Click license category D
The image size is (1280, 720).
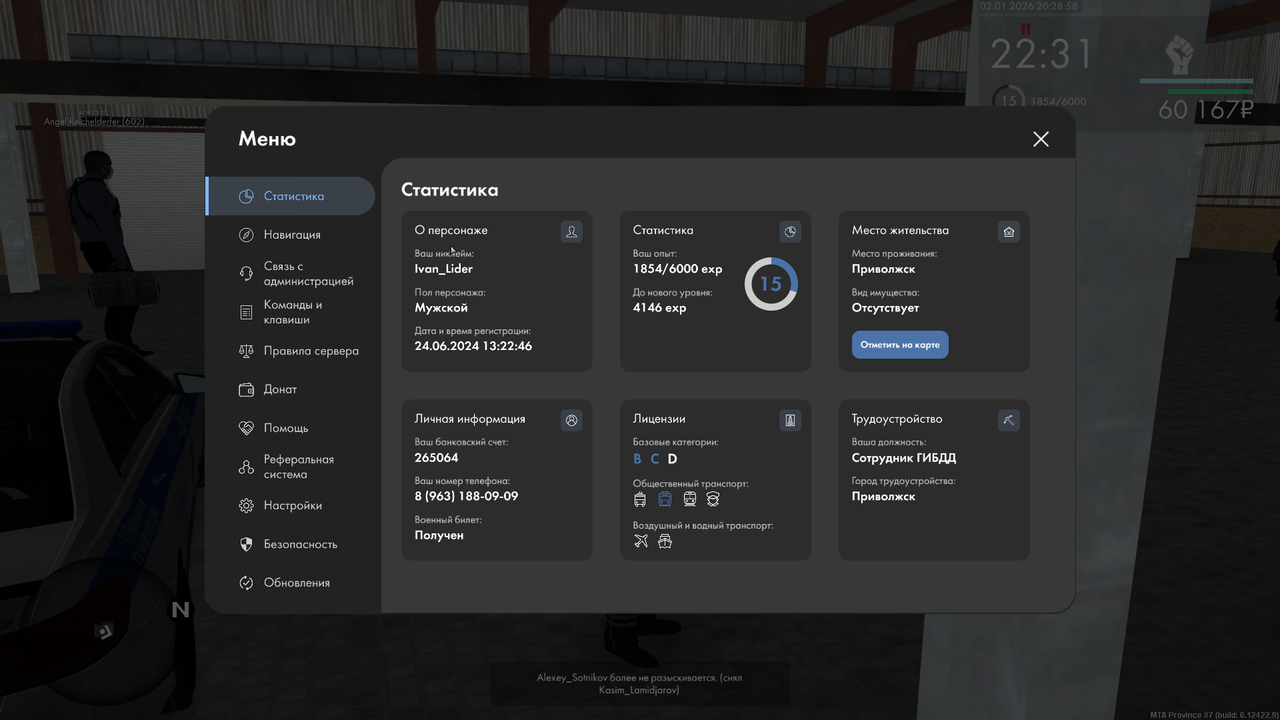673,459
